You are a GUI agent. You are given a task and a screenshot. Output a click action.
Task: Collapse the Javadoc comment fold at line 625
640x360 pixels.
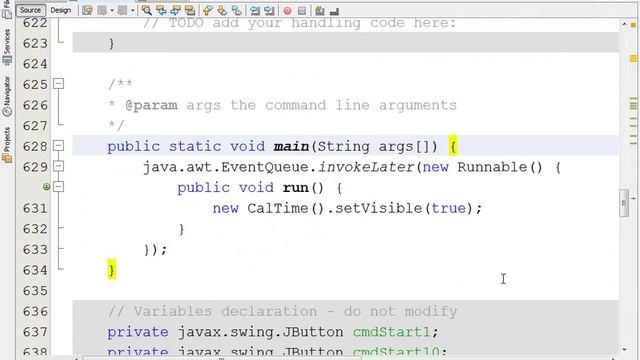pos(59,84)
